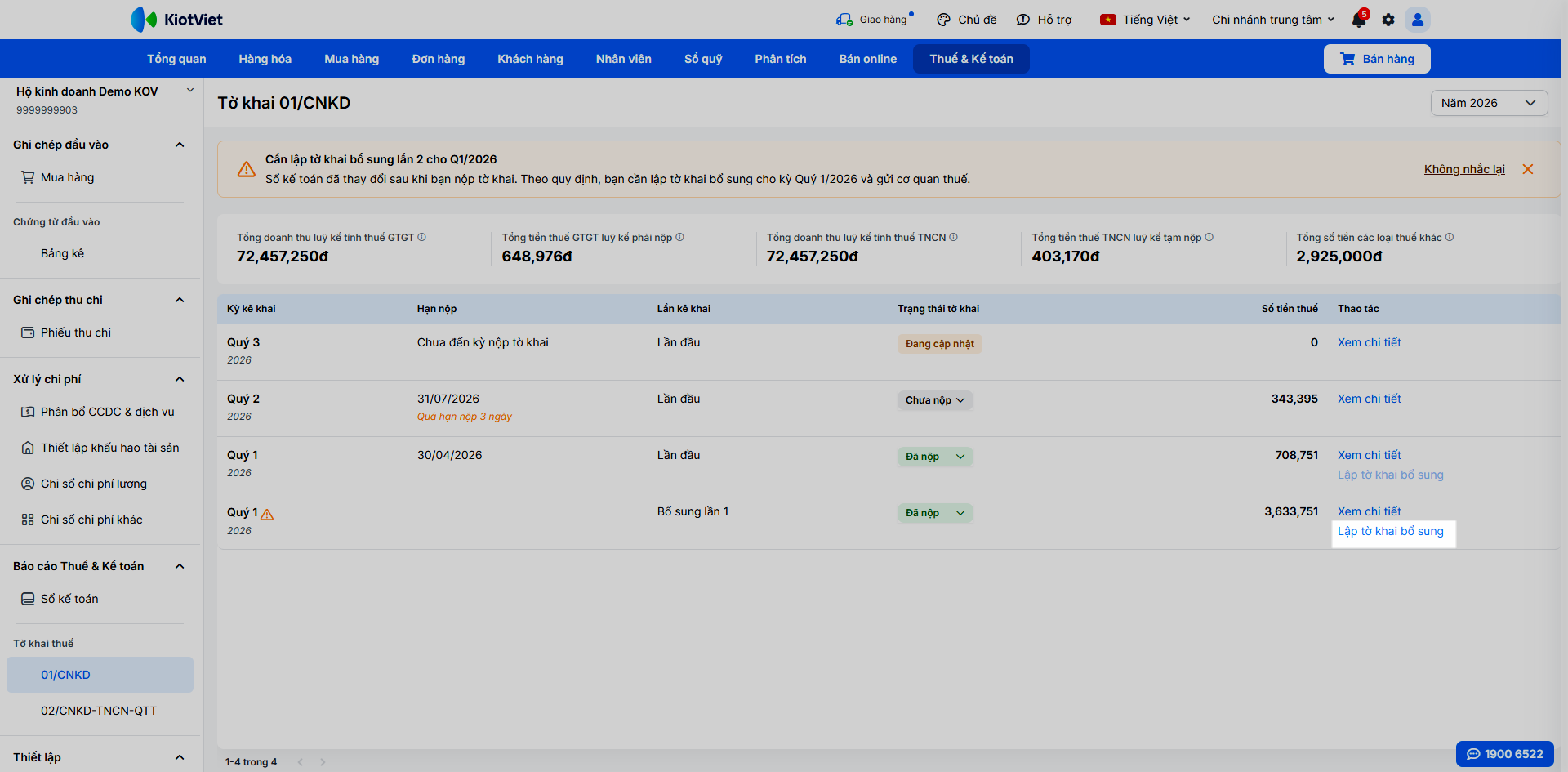Screen dimensions: 1568x772
Task: Open the Chi nhánh trung tâm branch dropdown
Action: click(x=1273, y=20)
